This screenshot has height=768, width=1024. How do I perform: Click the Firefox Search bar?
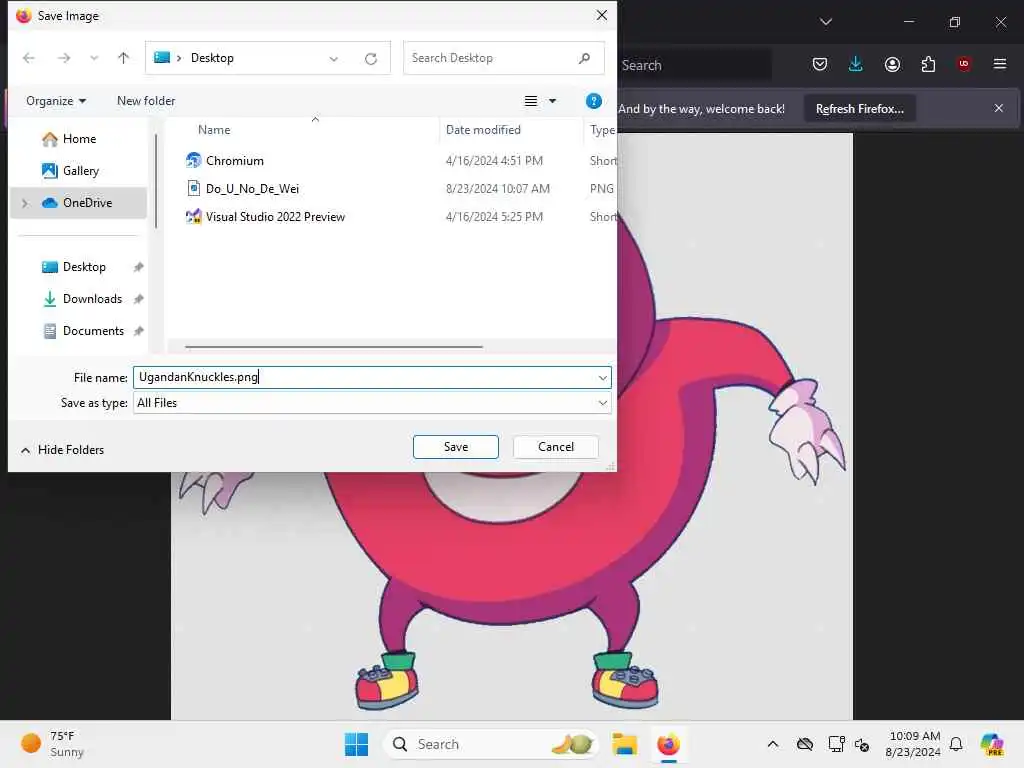tap(694, 65)
